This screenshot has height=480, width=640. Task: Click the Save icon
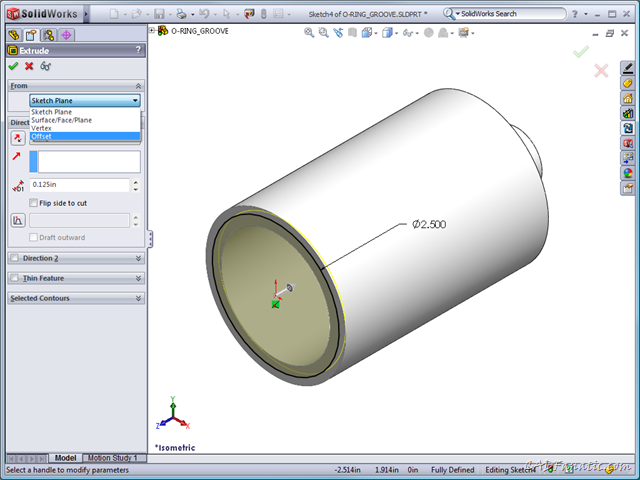pyautogui.click(x=159, y=14)
